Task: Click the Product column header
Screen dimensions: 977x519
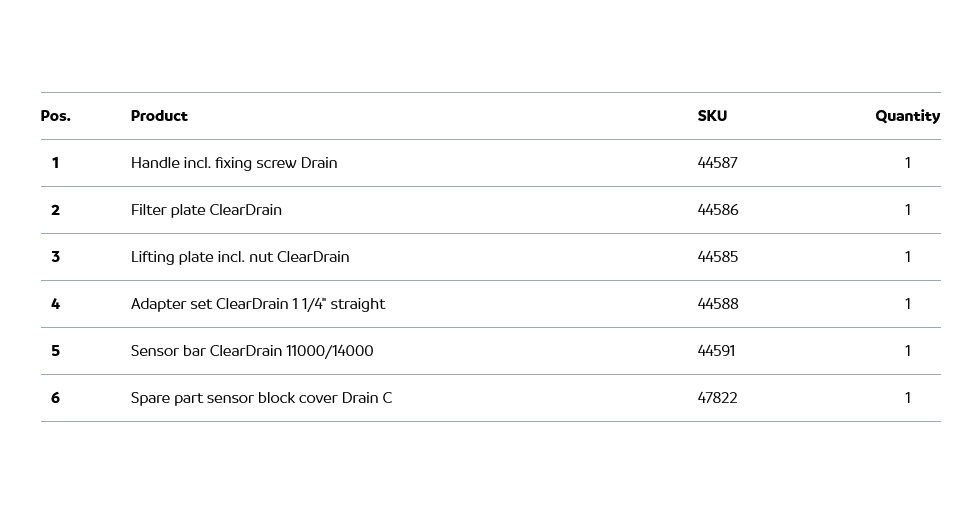Action: (x=159, y=116)
